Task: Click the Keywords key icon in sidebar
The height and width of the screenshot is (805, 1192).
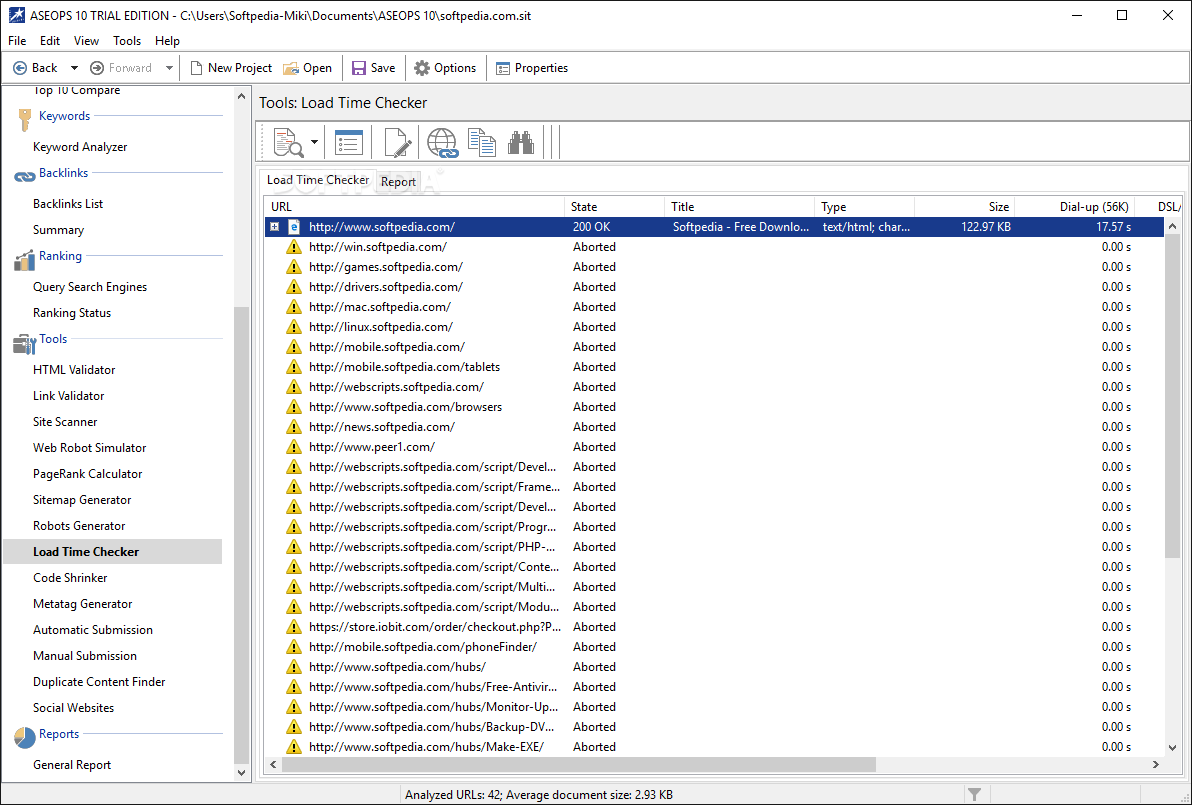Action: tap(24, 119)
